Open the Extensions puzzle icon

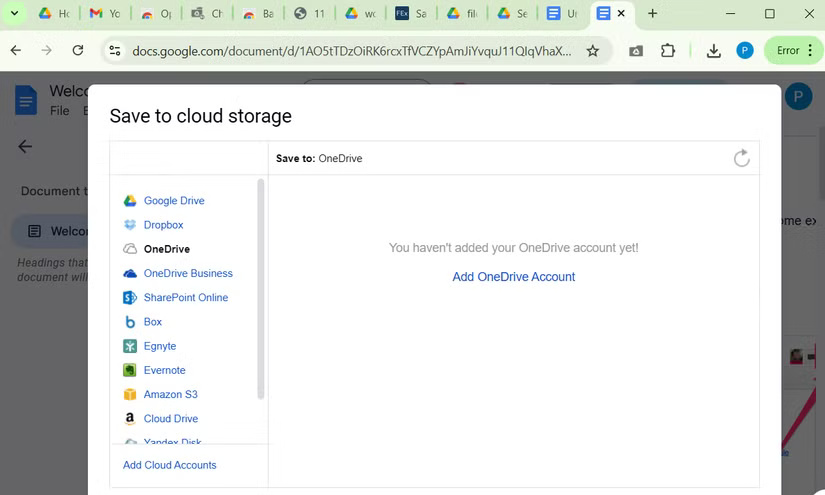click(x=669, y=50)
